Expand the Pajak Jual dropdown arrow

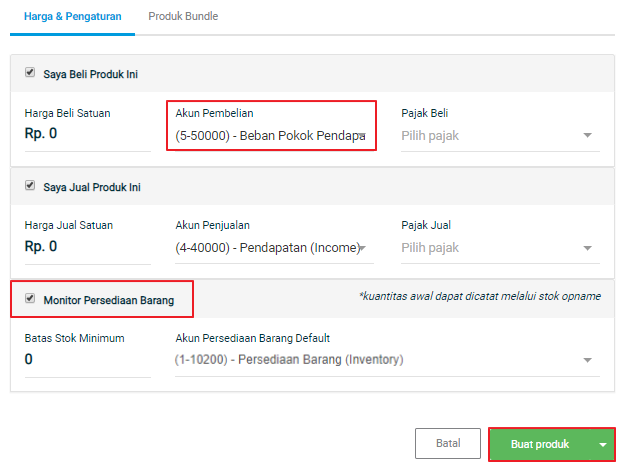(x=587, y=248)
